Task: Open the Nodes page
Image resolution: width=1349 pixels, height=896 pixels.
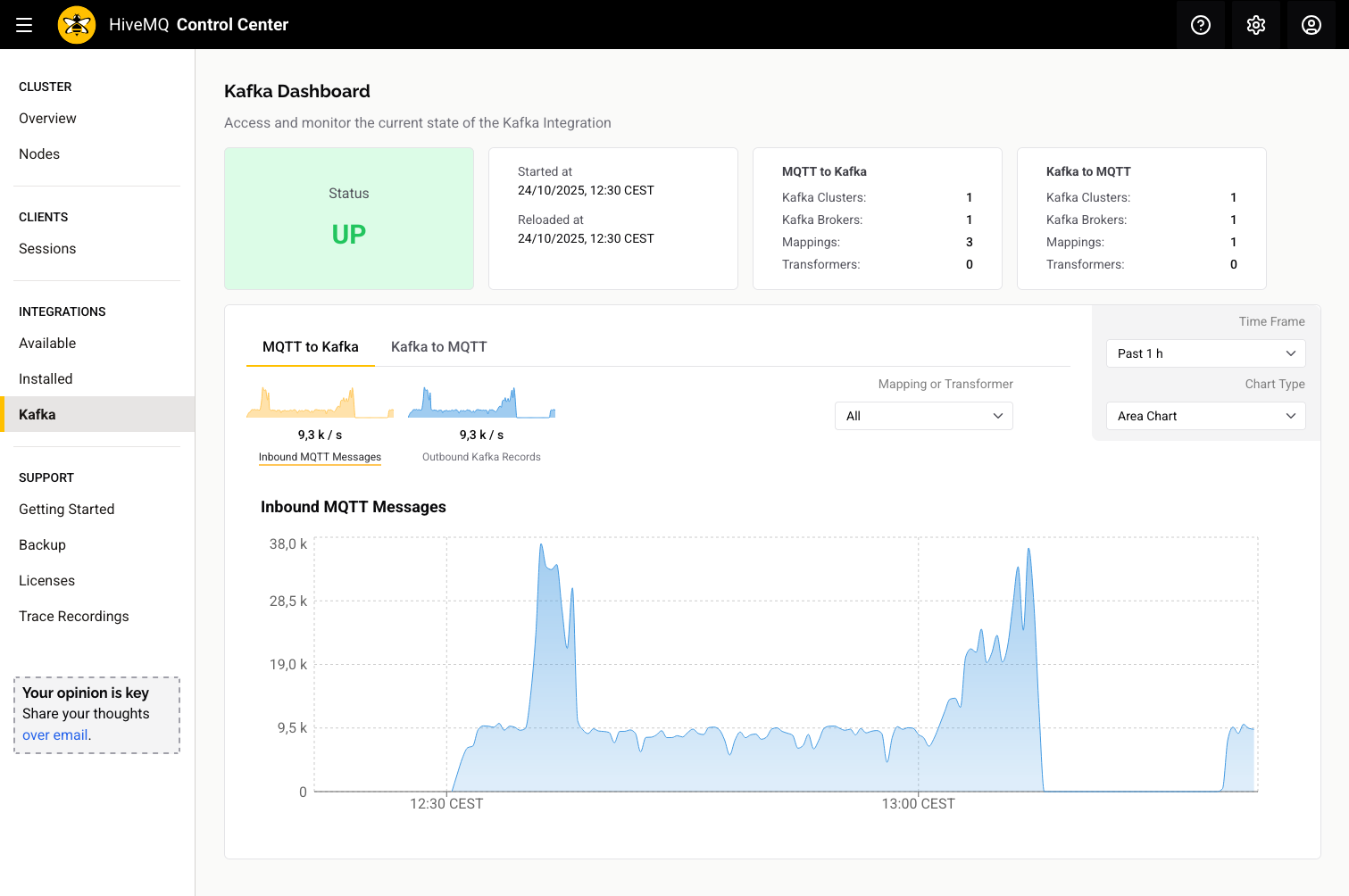Action: point(39,154)
